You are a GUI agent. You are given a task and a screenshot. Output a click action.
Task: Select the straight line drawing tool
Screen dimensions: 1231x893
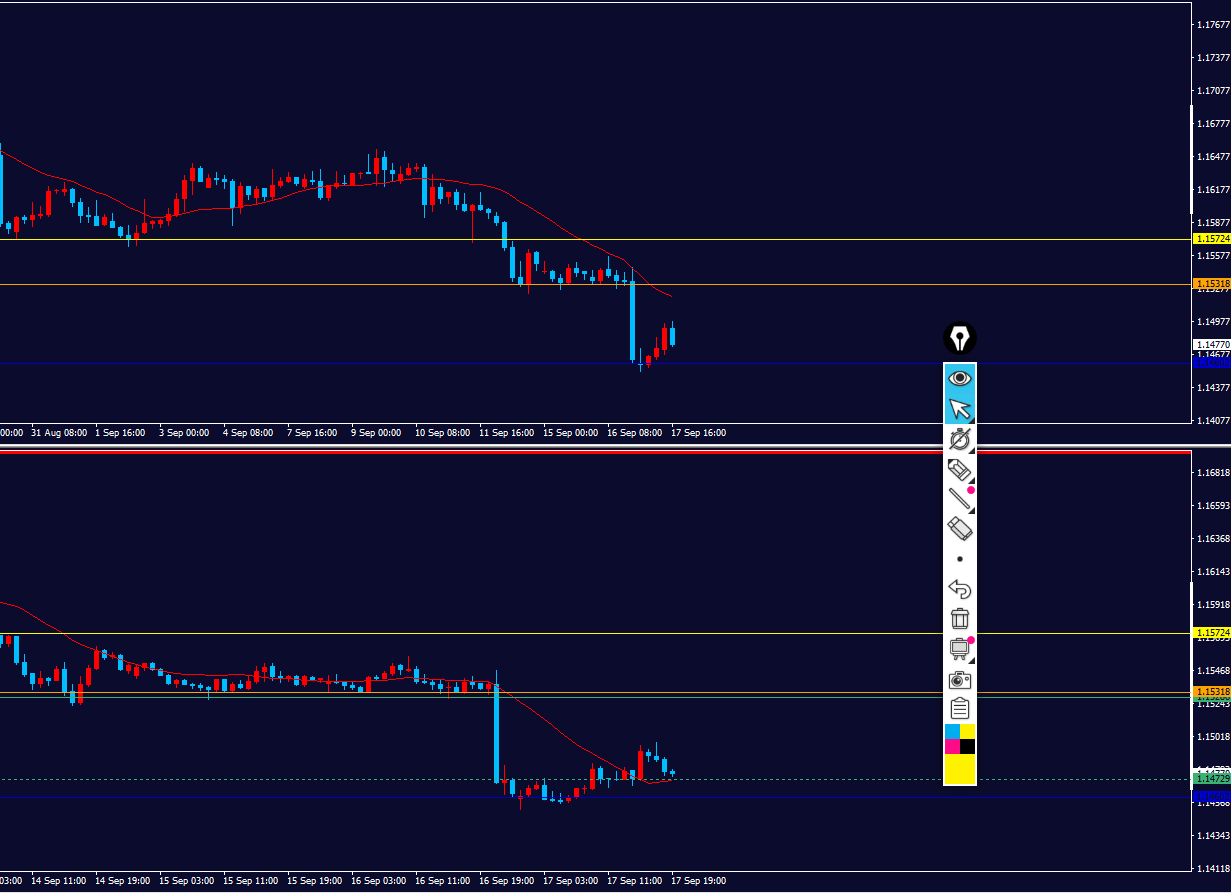960,499
